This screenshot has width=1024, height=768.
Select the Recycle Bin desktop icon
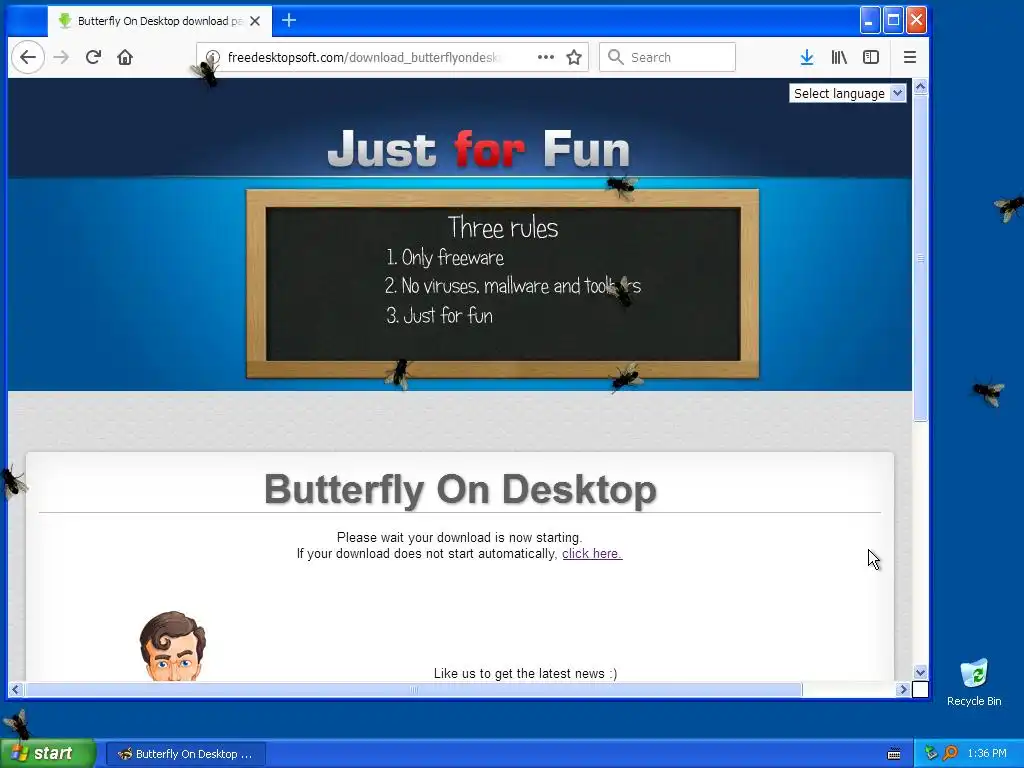coord(974,682)
